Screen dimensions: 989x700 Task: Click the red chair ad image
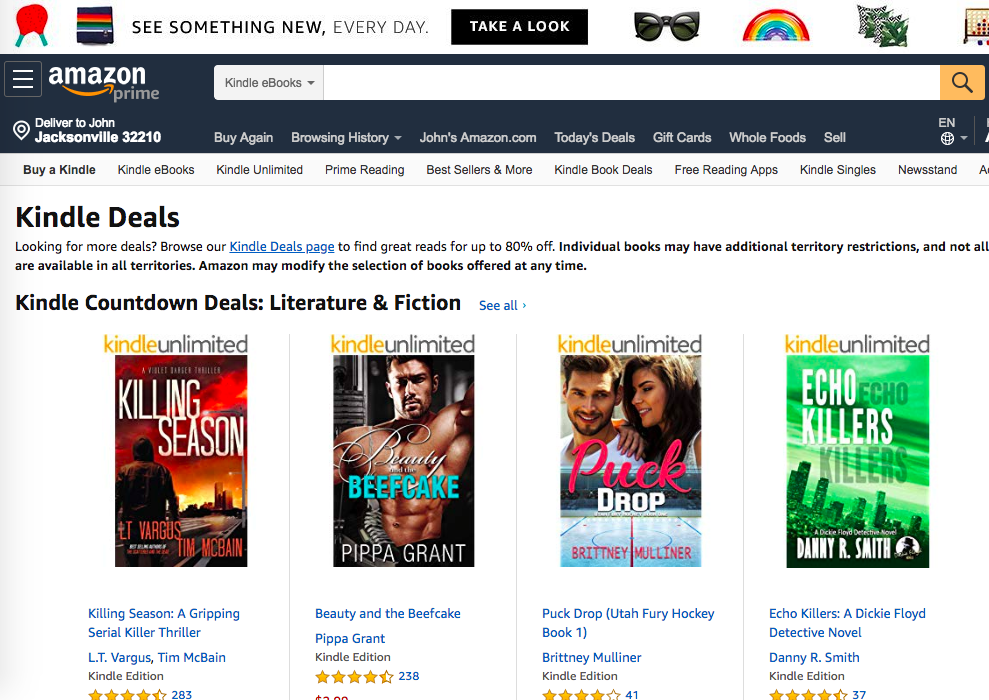[32, 25]
